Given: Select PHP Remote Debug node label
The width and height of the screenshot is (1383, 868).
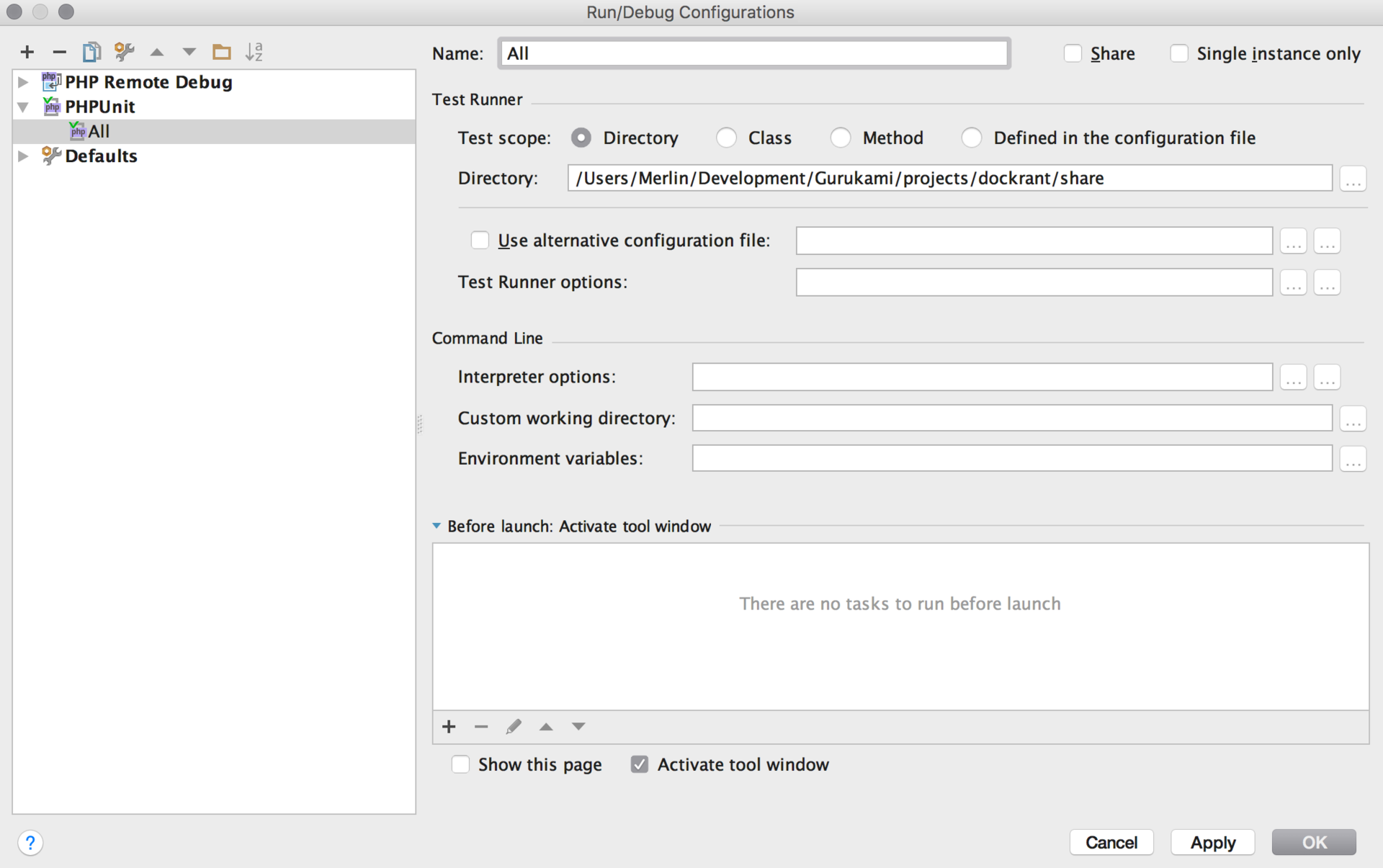Looking at the screenshot, I should tap(148, 82).
